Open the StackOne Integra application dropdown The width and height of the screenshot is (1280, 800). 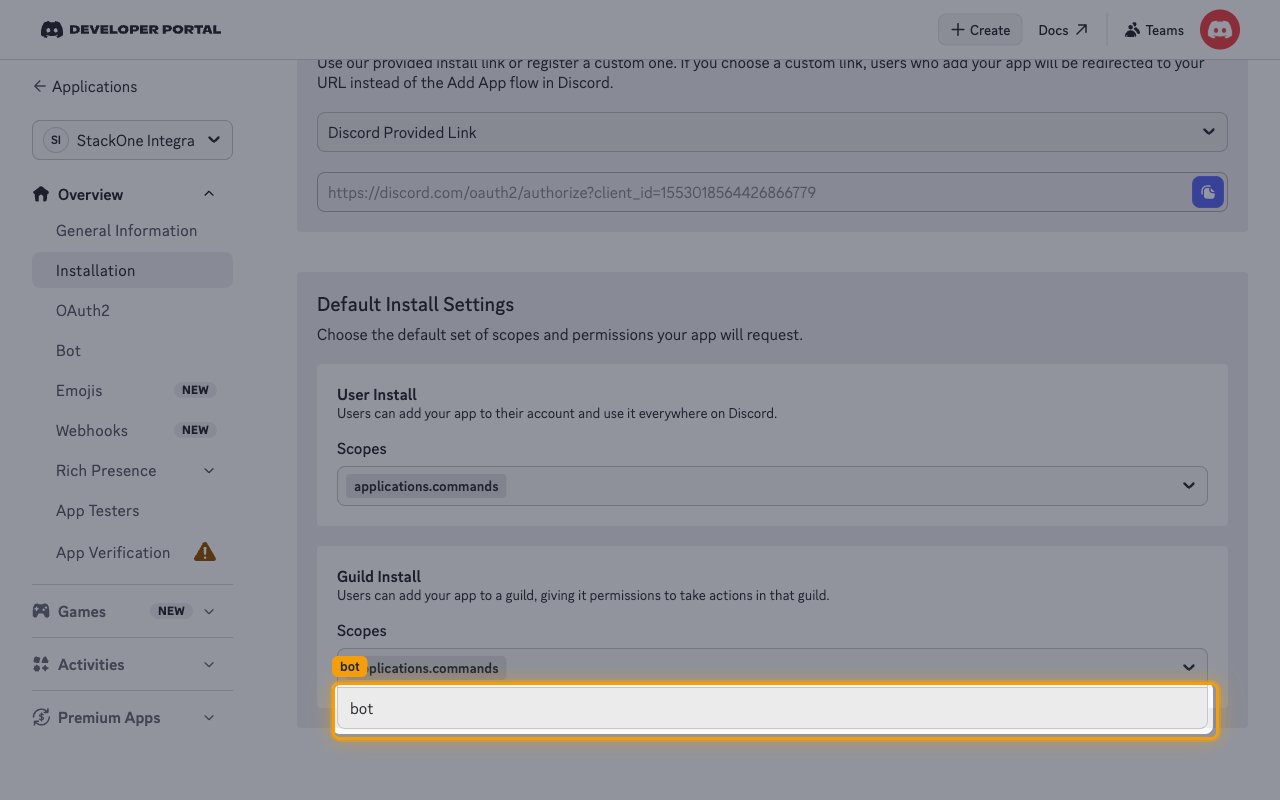click(x=132, y=141)
